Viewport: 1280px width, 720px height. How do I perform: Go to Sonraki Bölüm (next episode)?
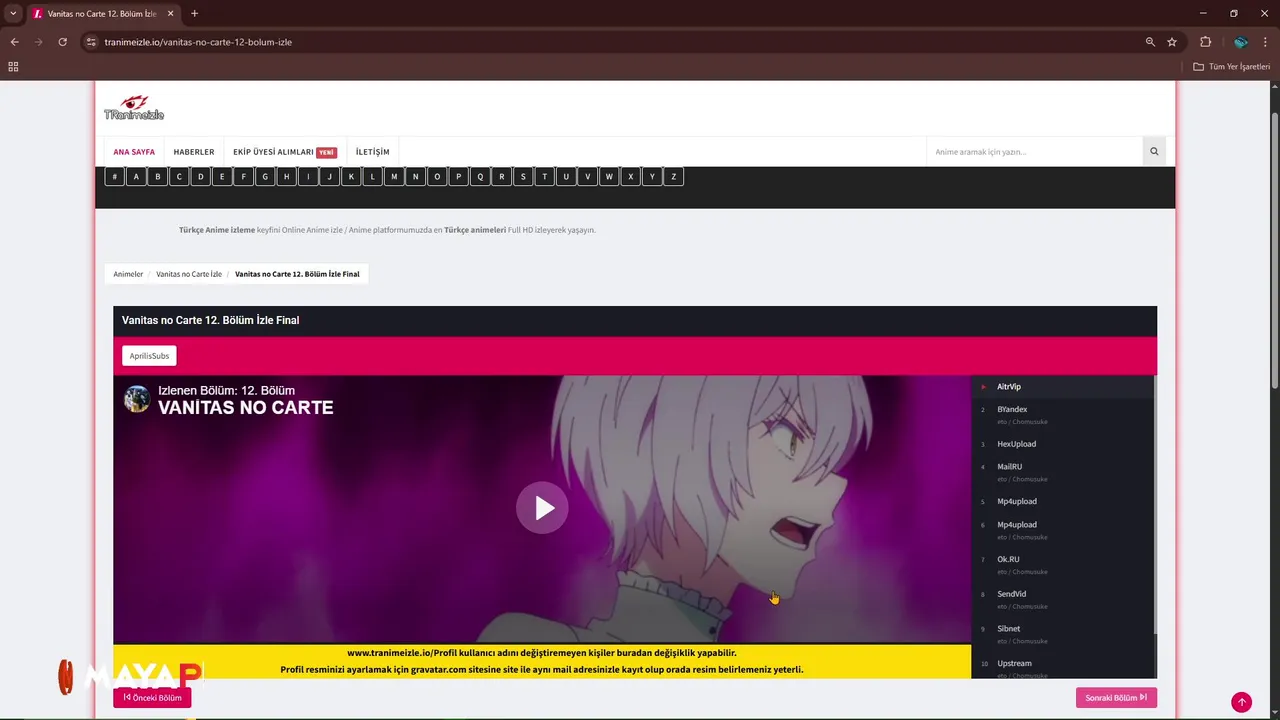coord(1116,697)
